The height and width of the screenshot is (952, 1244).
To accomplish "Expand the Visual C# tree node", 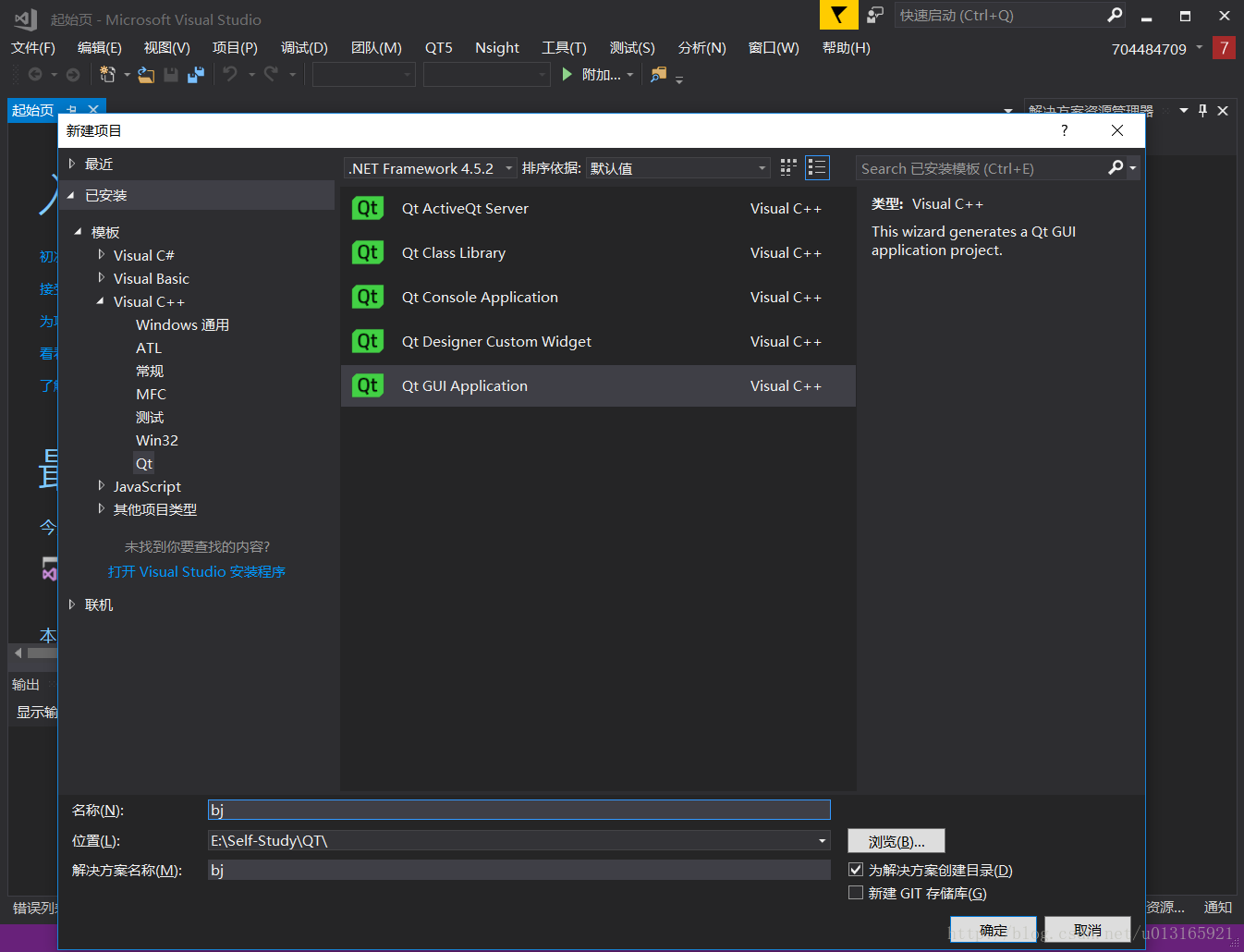I will pyautogui.click(x=101, y=254).
